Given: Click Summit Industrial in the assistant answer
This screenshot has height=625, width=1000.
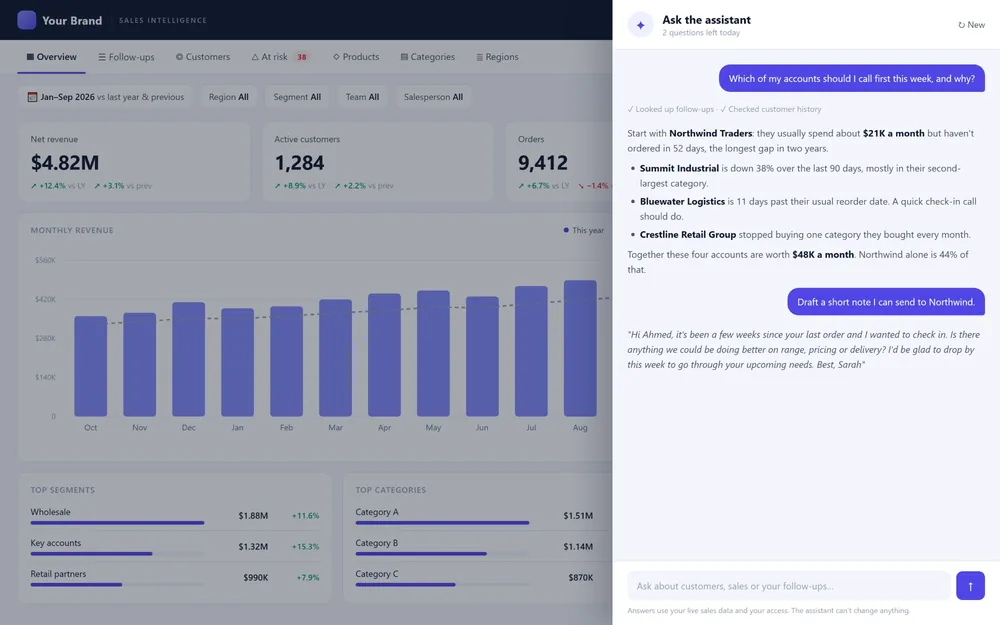Looking at the screenshot, I should tap(679, 168).
